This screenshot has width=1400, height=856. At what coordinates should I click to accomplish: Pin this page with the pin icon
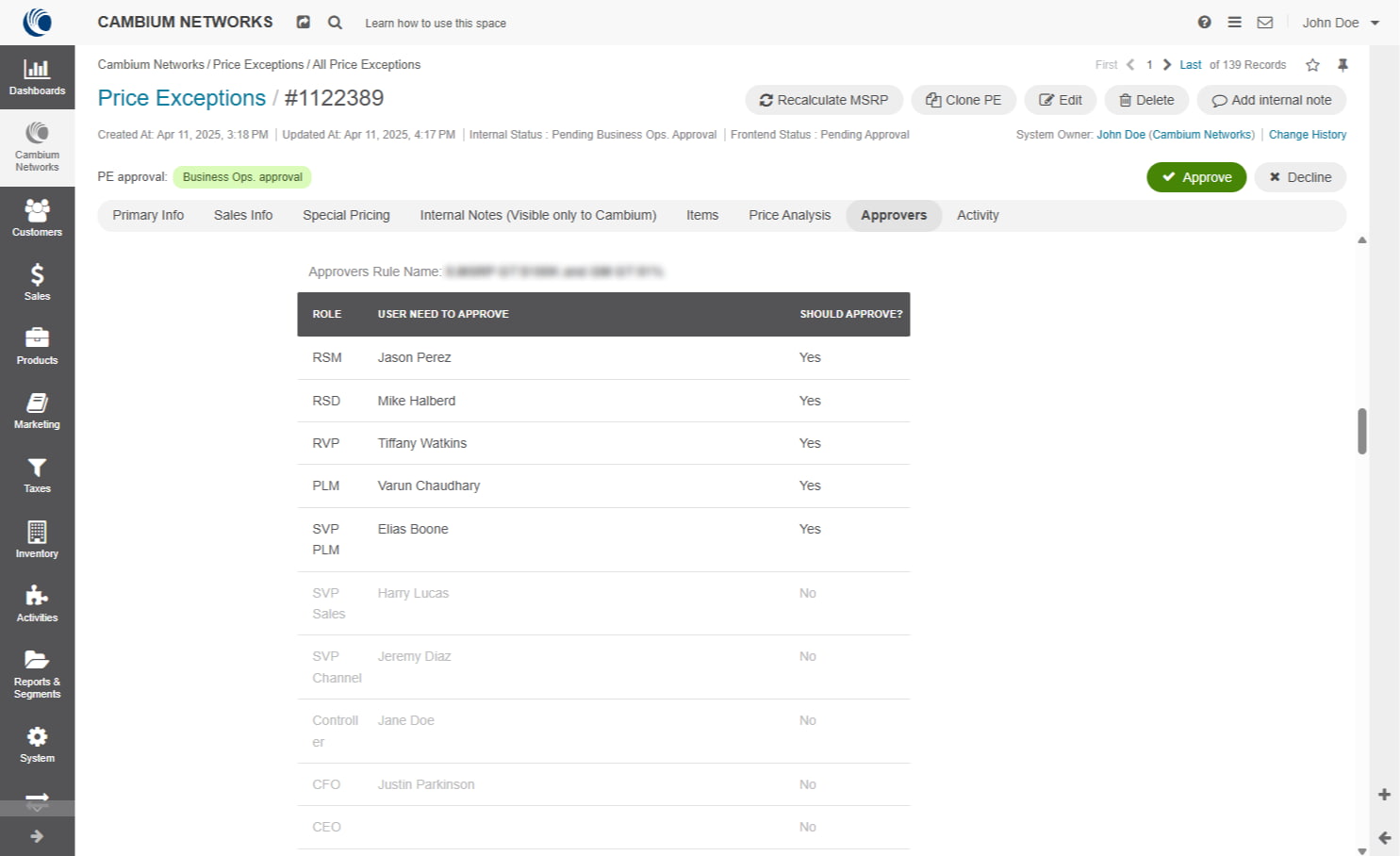(x=1342, y=64)
